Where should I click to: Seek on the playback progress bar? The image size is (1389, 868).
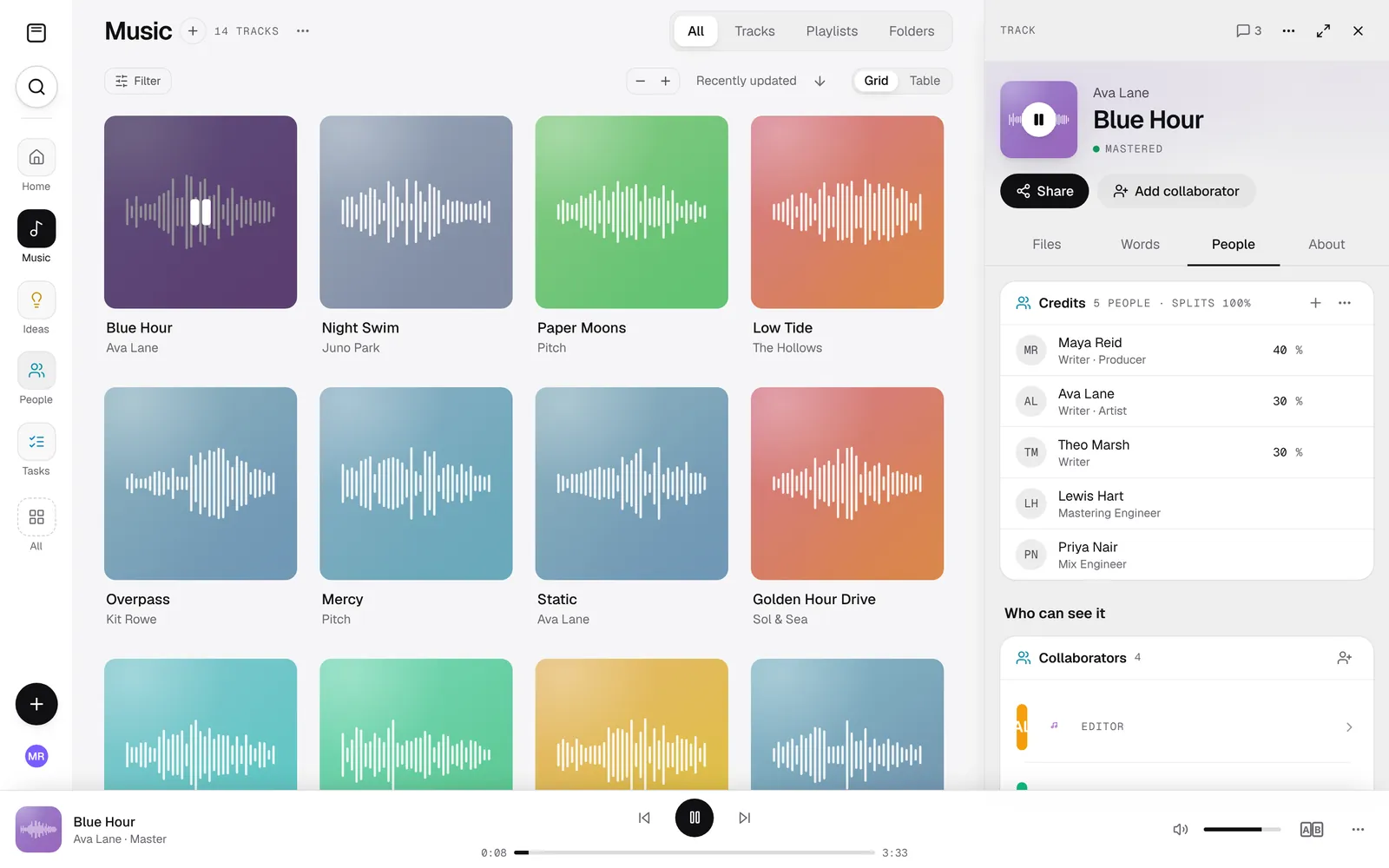694,852
